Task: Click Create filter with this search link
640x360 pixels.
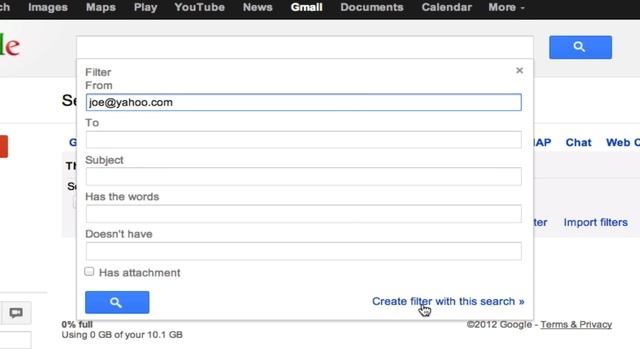Action: (x=448, y=301)
